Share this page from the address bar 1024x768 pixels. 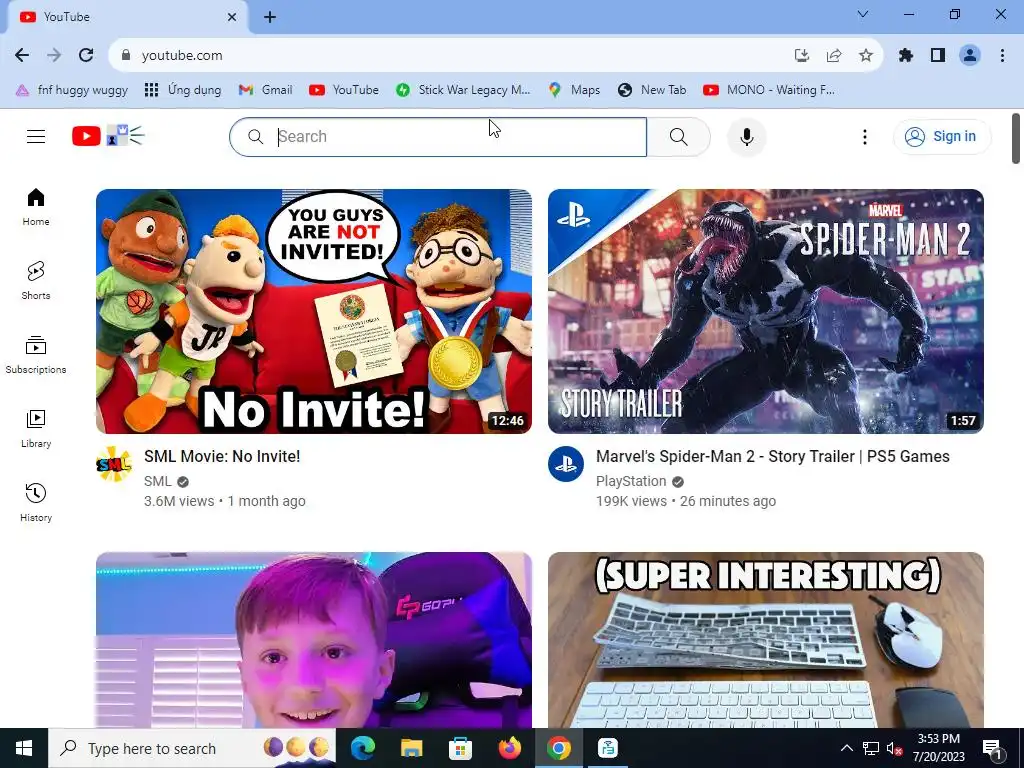coord(834,56)
